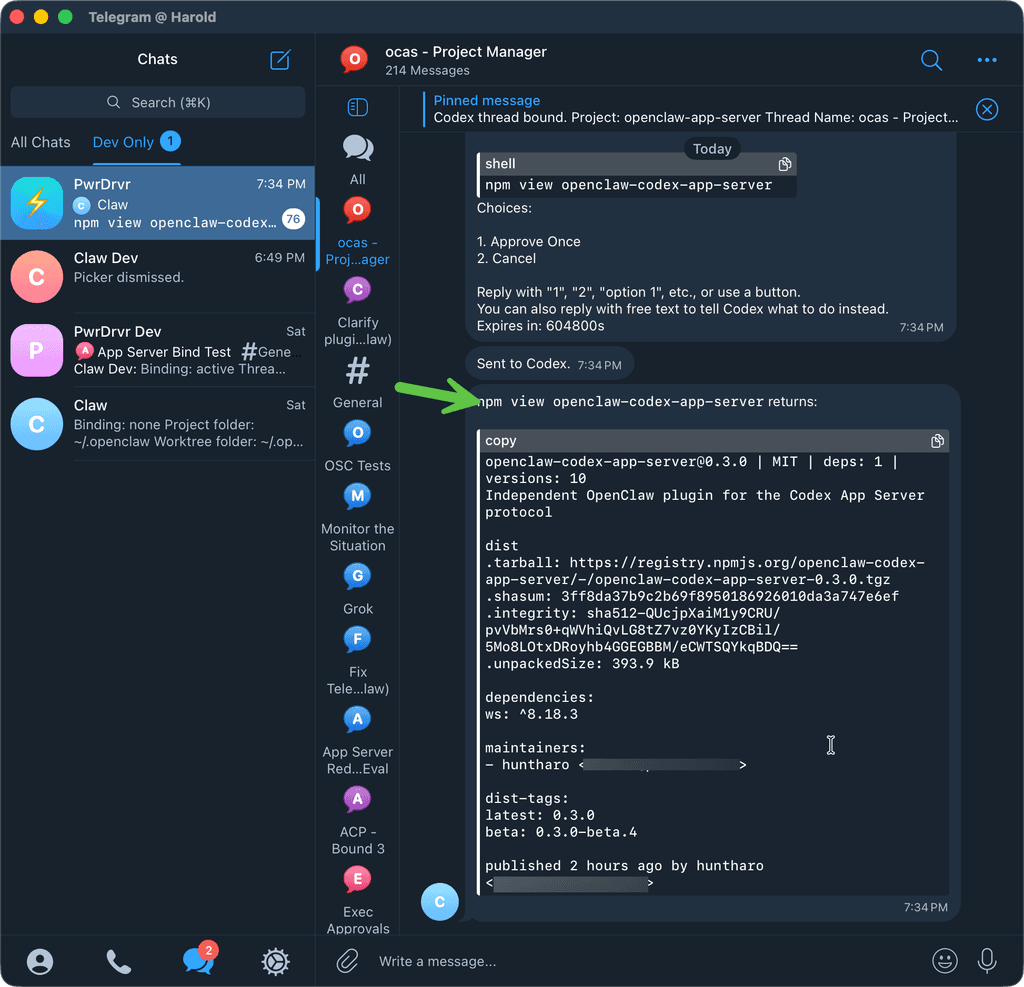
Task: Open the PwrDrvr Dev chat
Action: (x=157, y=349)
